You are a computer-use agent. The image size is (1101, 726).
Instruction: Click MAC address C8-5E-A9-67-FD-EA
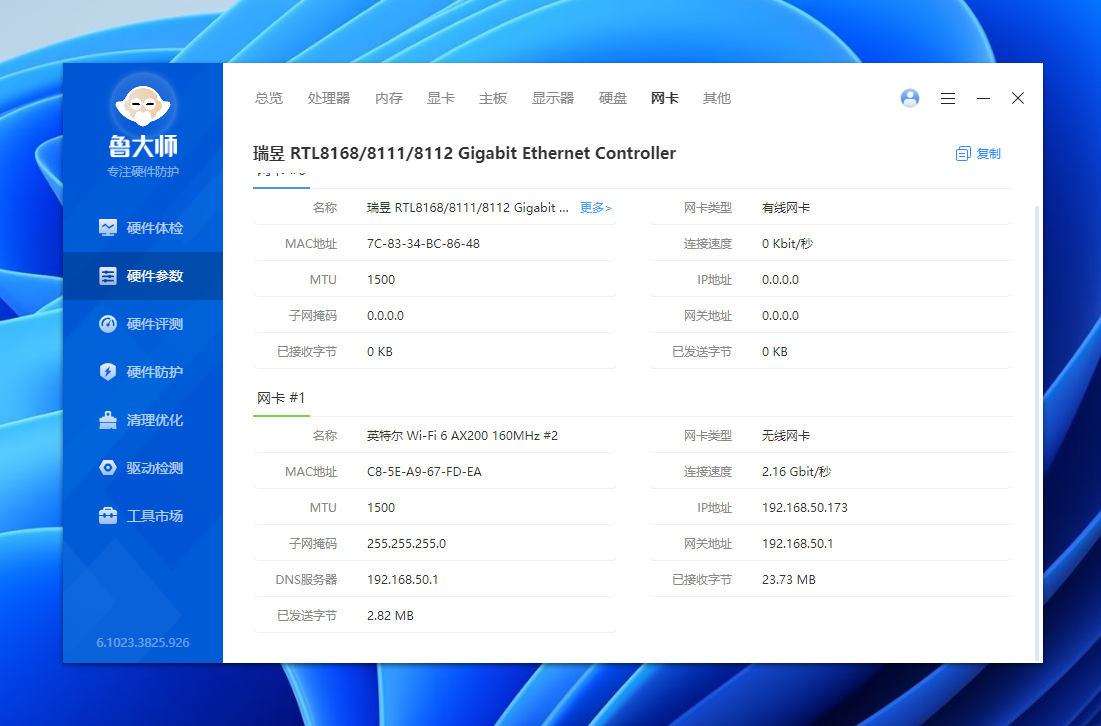pos(424,472)
